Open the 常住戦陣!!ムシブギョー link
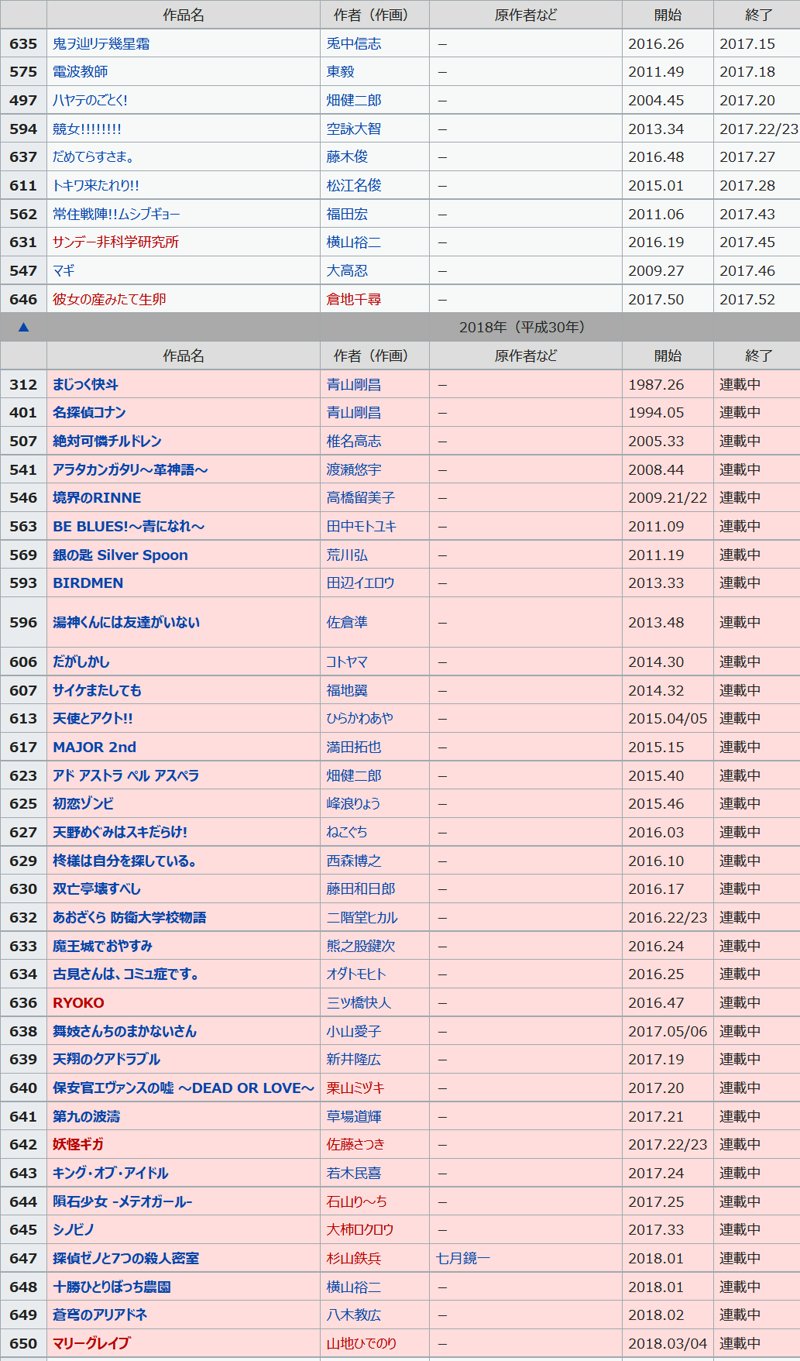Image resolution: width=800 pixels, height=1361 pixels. tap(117, 214)
